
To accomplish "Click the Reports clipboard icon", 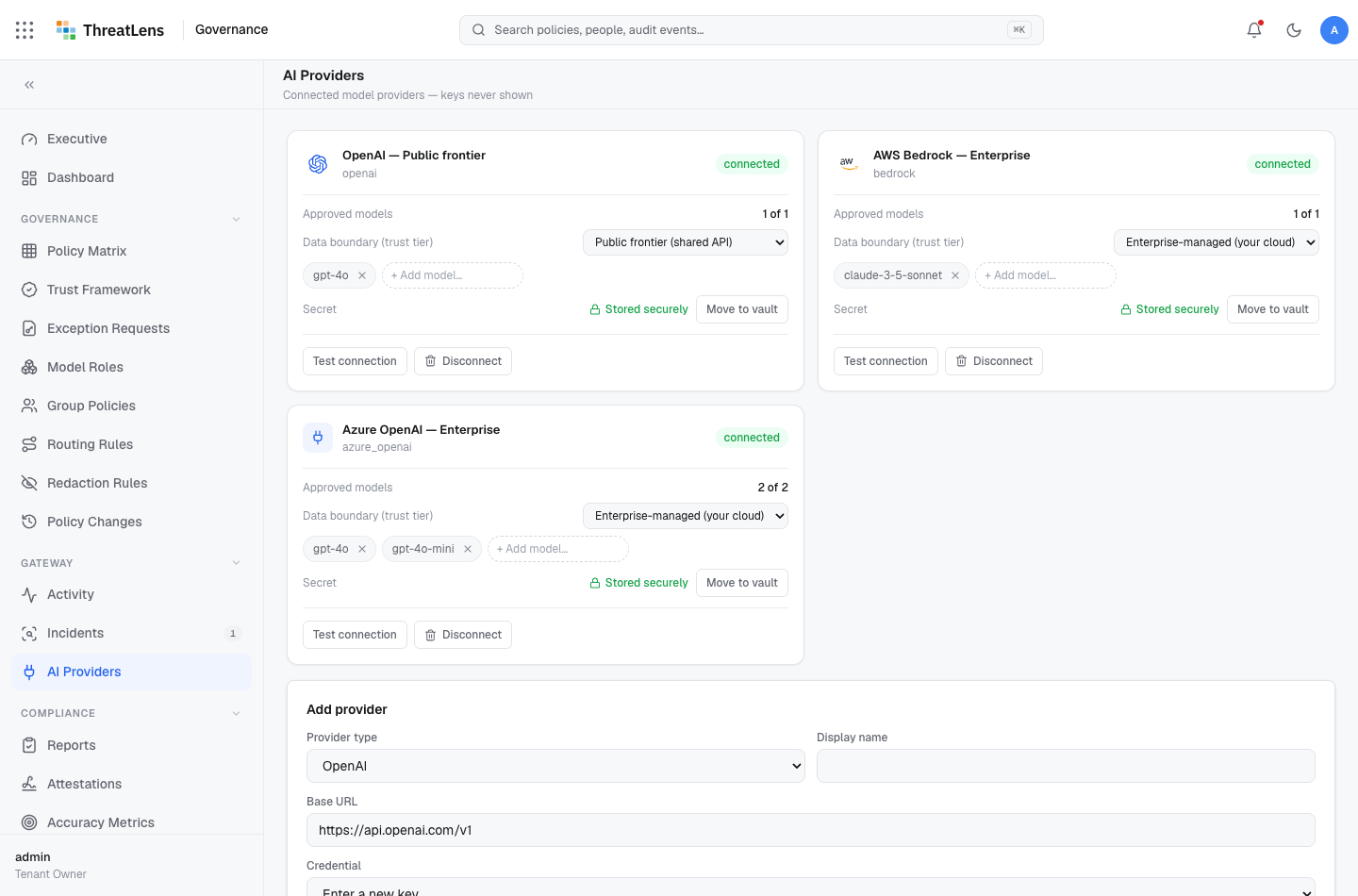I will coord(29,745).
